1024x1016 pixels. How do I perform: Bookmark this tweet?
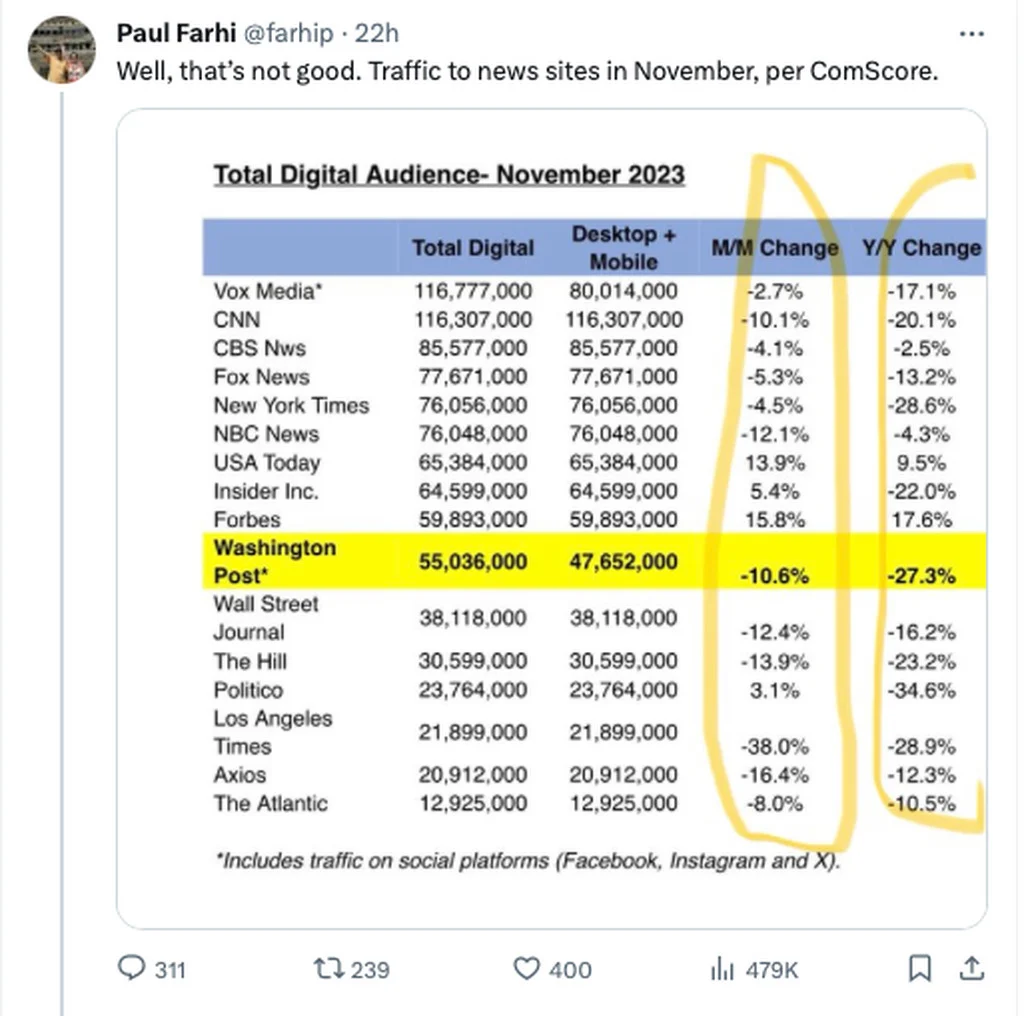coord(920,967)
